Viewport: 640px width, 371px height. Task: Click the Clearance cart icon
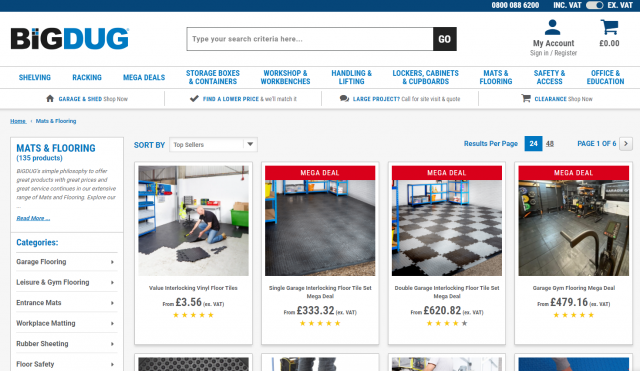click(x=526, y=98)
